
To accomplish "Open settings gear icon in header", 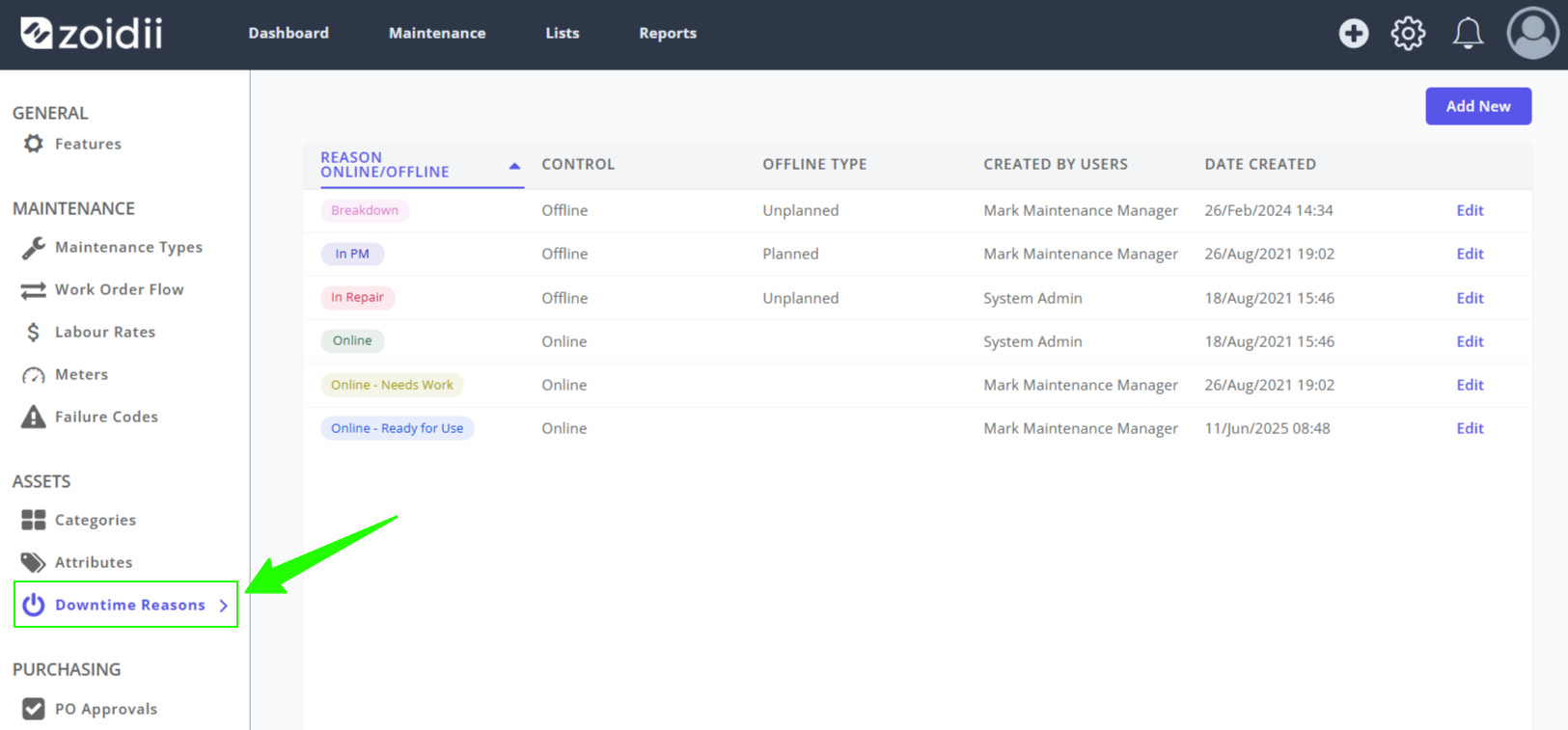I will (x=1408, y=33).
